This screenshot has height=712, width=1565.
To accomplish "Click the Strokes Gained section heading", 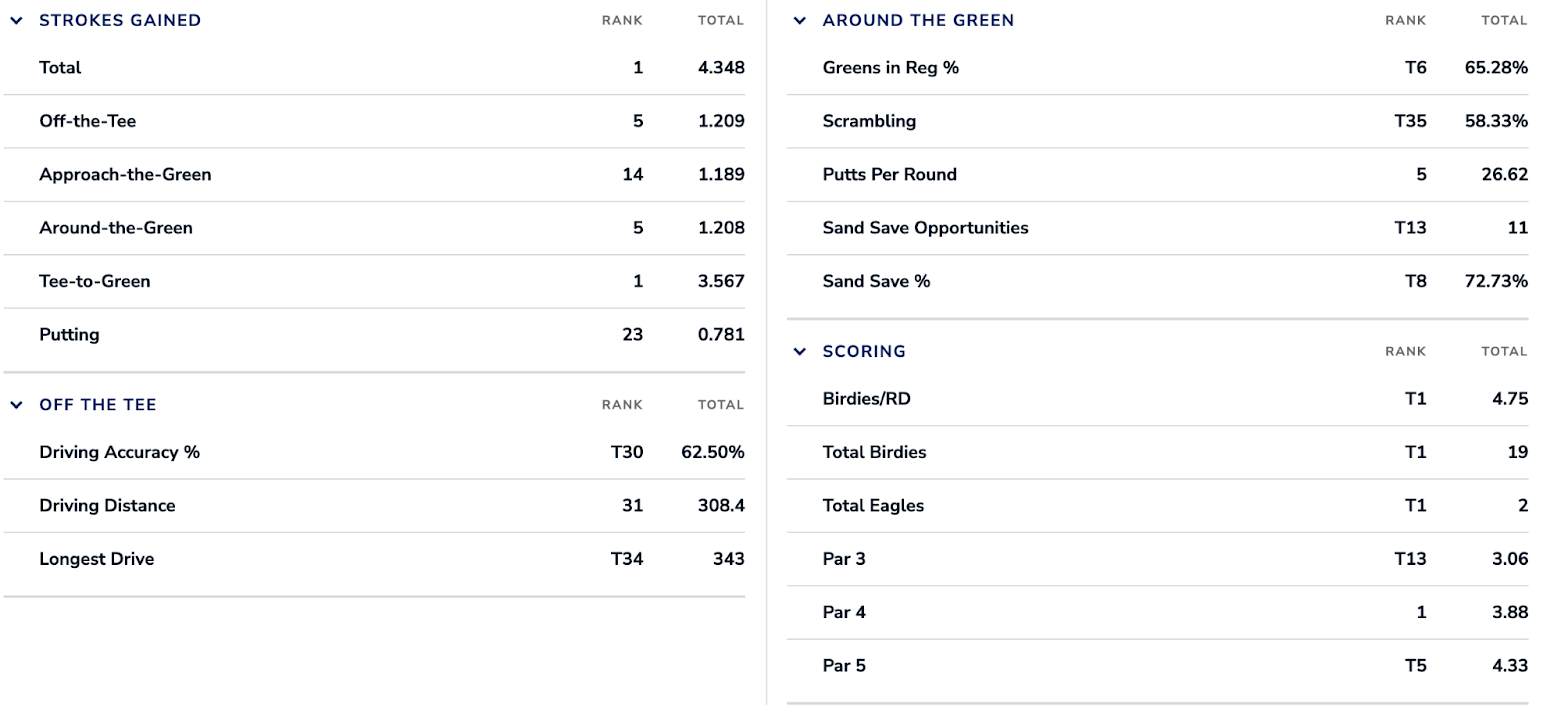I will [120, 20].
